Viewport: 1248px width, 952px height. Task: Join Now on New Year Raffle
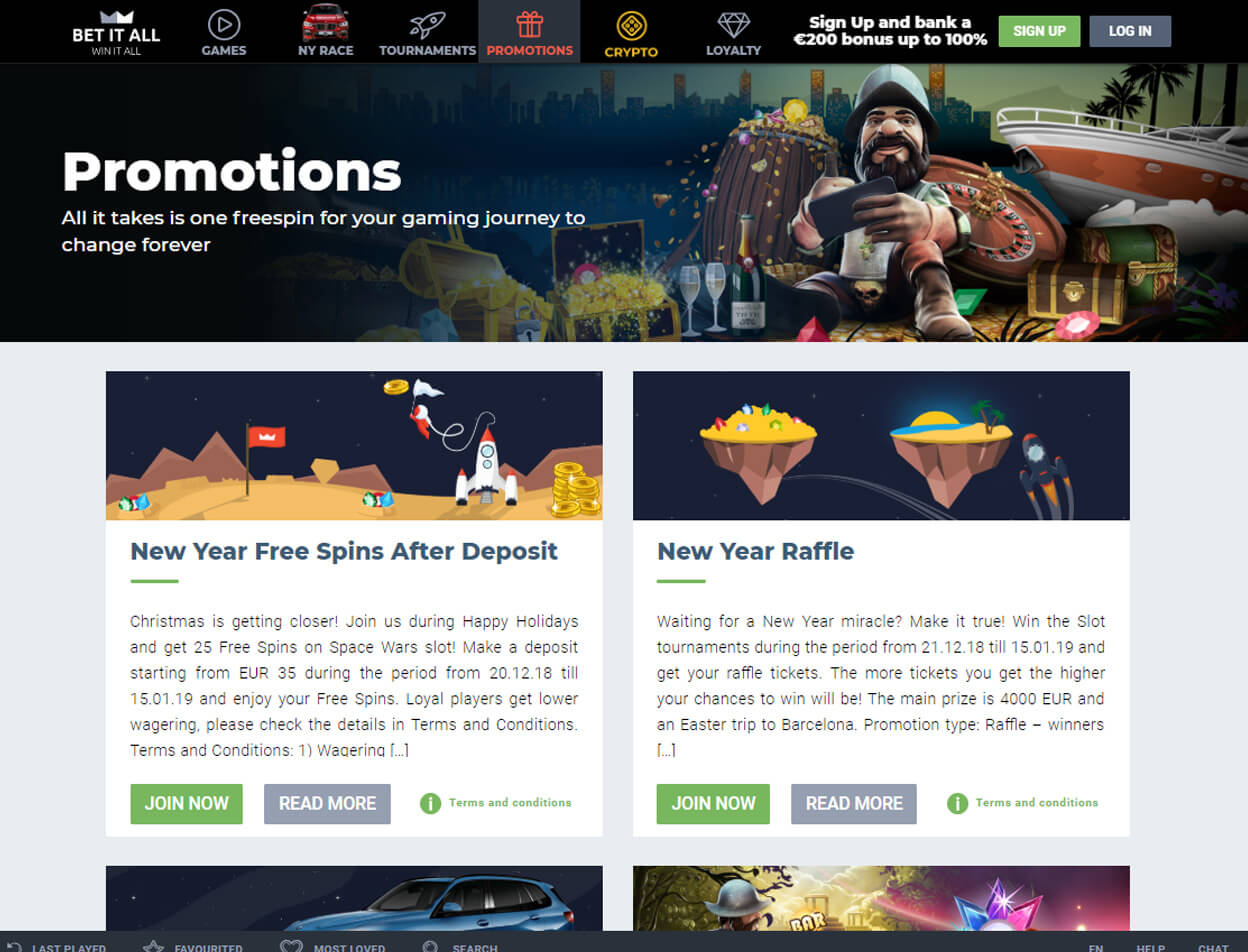(x=713, y=804)
